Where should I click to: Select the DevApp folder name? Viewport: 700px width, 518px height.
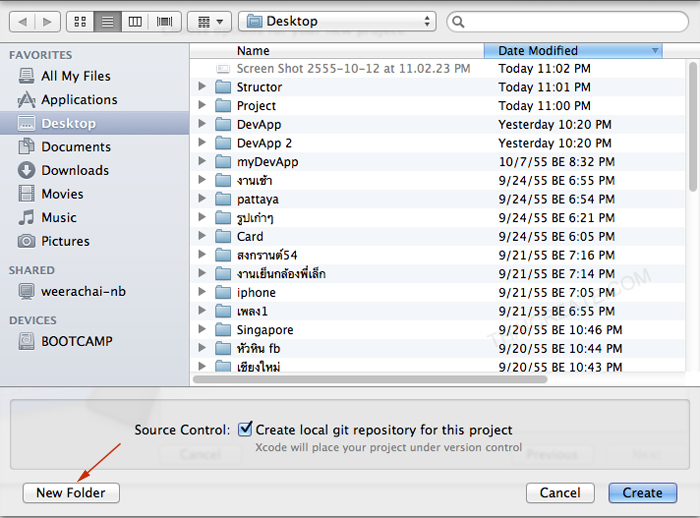(259, 124)
